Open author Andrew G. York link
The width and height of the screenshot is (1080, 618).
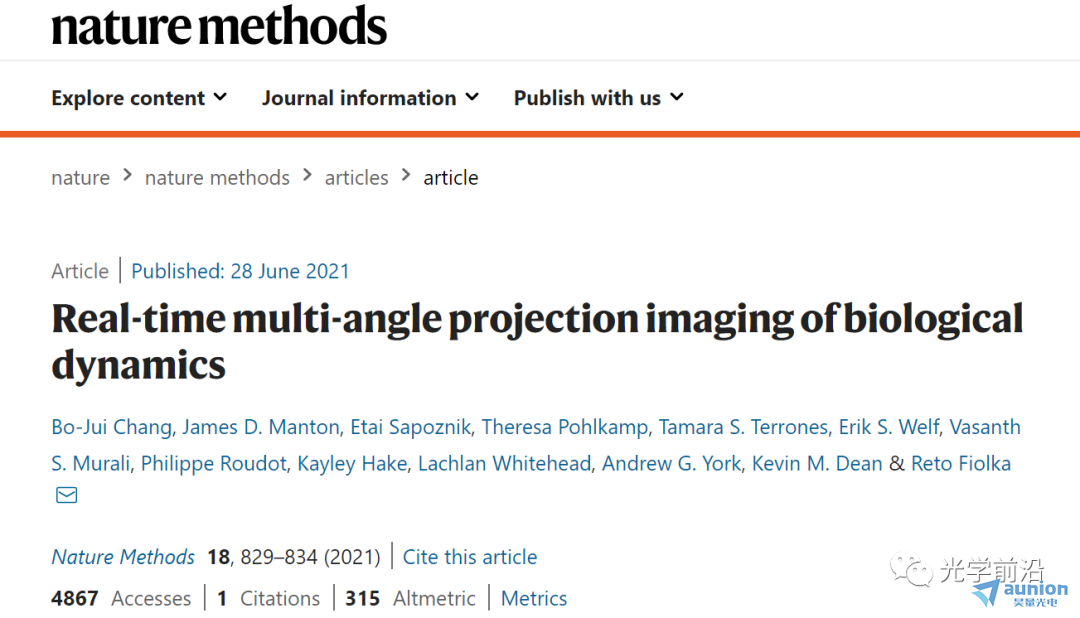click(672, 464)
